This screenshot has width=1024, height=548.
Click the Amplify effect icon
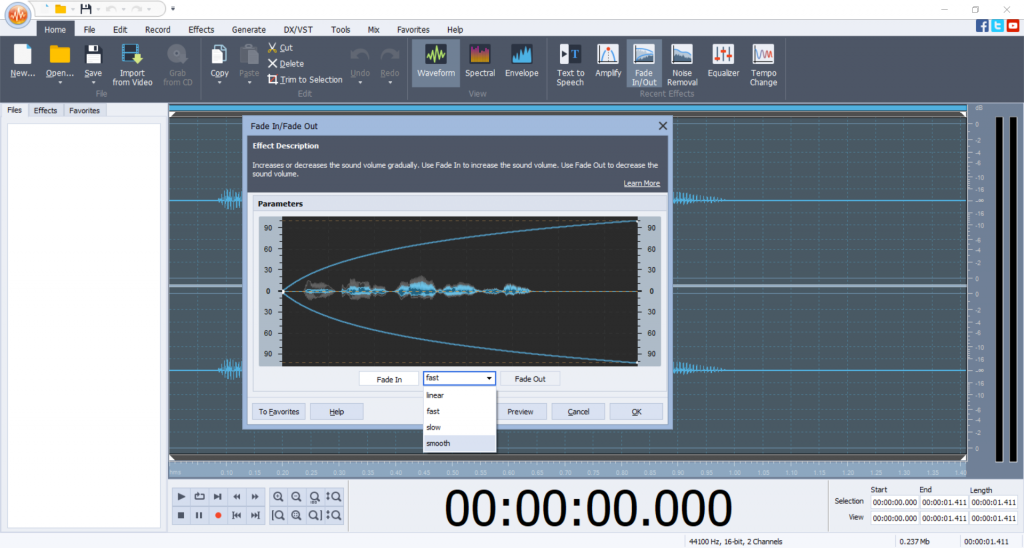point(608,62)
